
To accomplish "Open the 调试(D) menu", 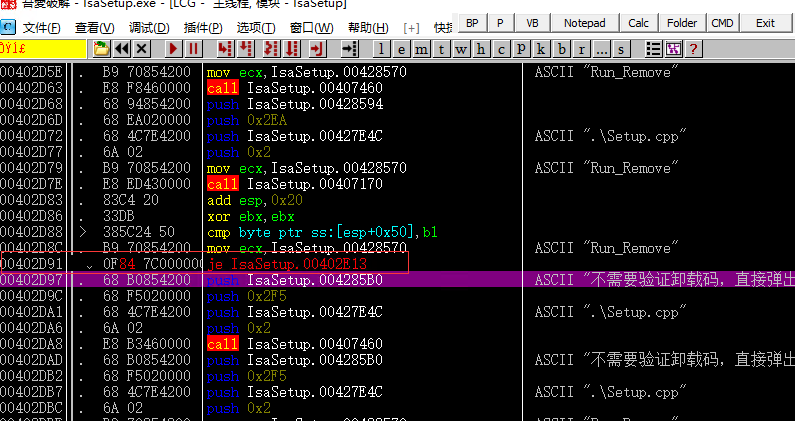I will pyautogui.click(x=149, y=27).
